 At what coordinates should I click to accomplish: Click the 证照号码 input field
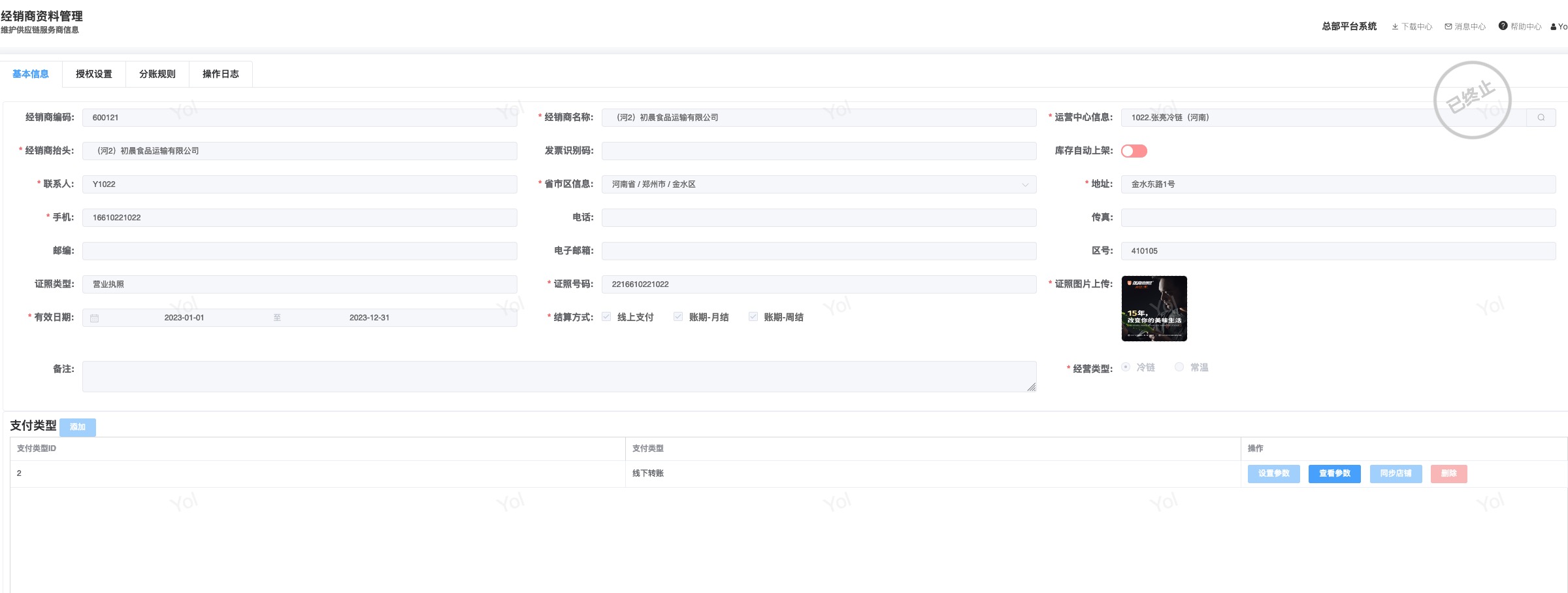point(819,284)
